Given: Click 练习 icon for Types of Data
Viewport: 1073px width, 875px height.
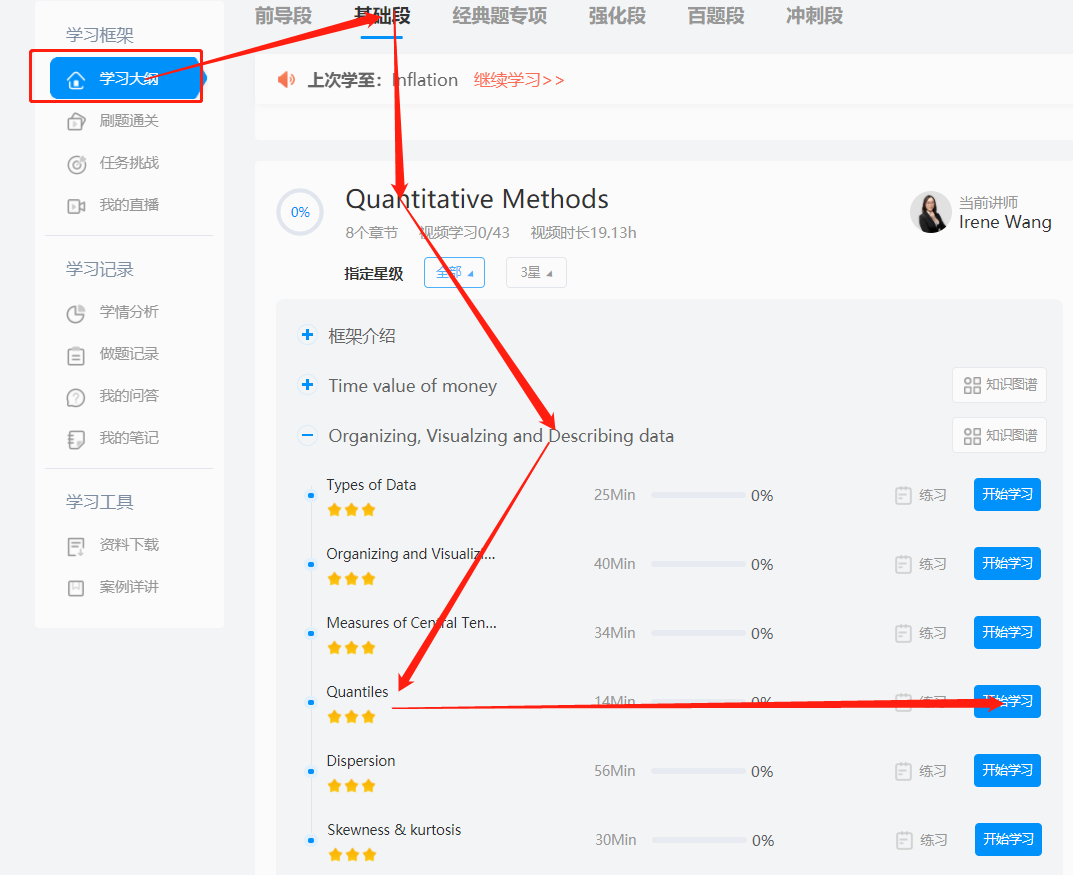Looking at the screenshot, I should click(903, 495).
